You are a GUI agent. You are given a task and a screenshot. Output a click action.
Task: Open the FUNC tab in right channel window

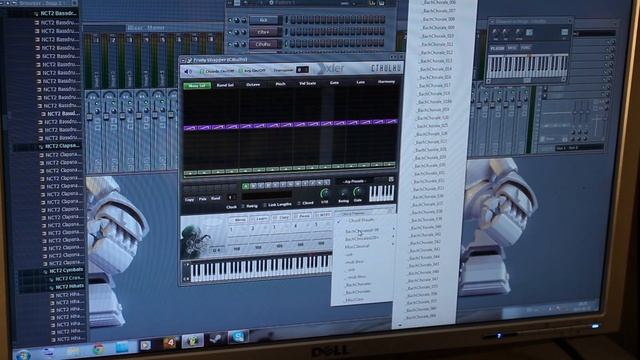526,48
